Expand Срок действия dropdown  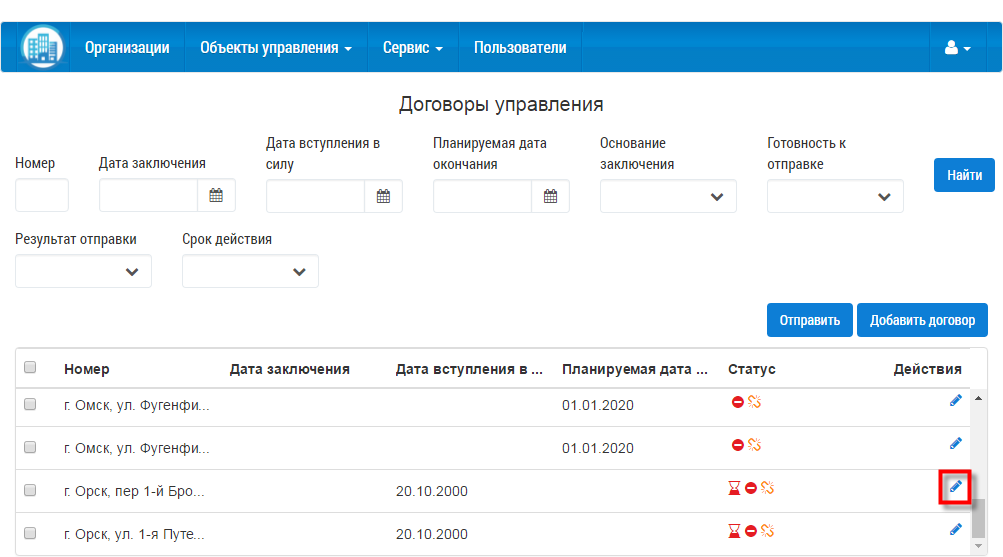pos(250,271)
